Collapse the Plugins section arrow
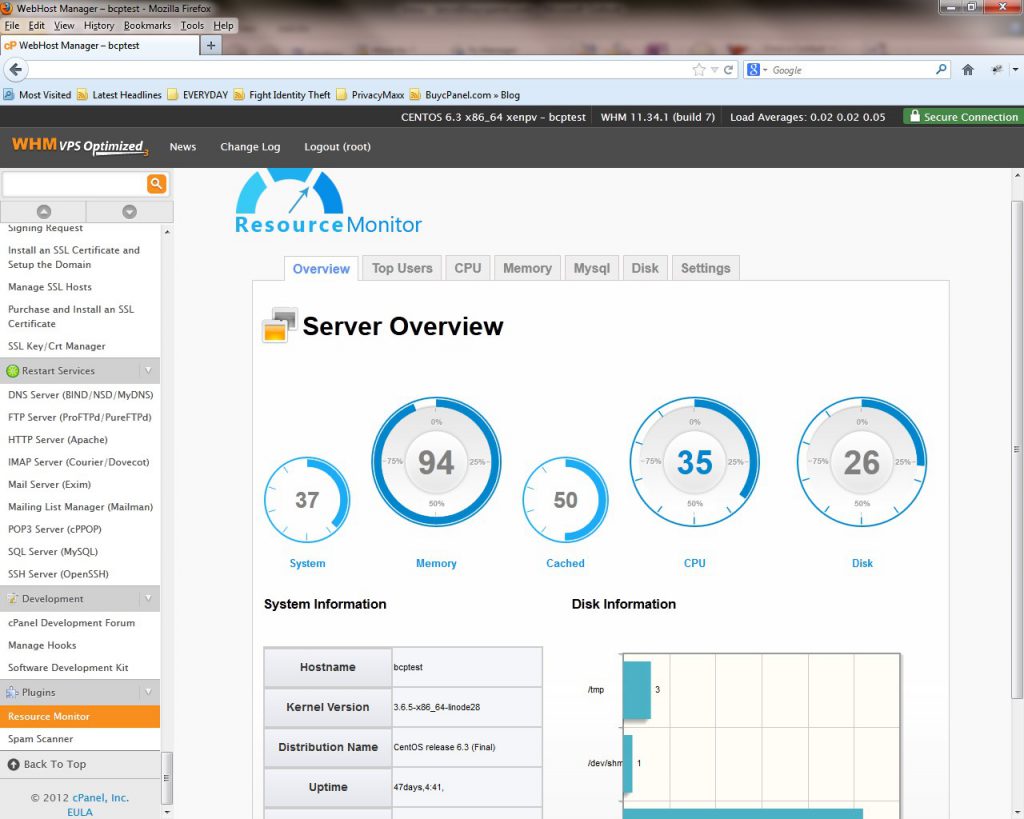Screen dimensions: 1024x819 (148, 692)
